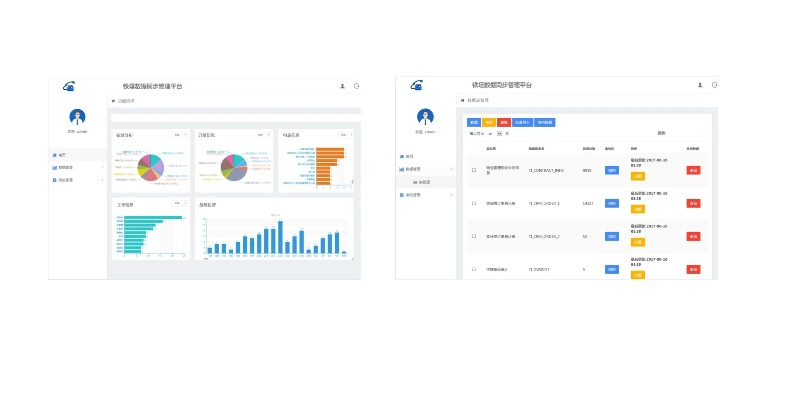Tick the checkbox for the TI_CRM_ORDER_2 row

click(x=474, y=236)
